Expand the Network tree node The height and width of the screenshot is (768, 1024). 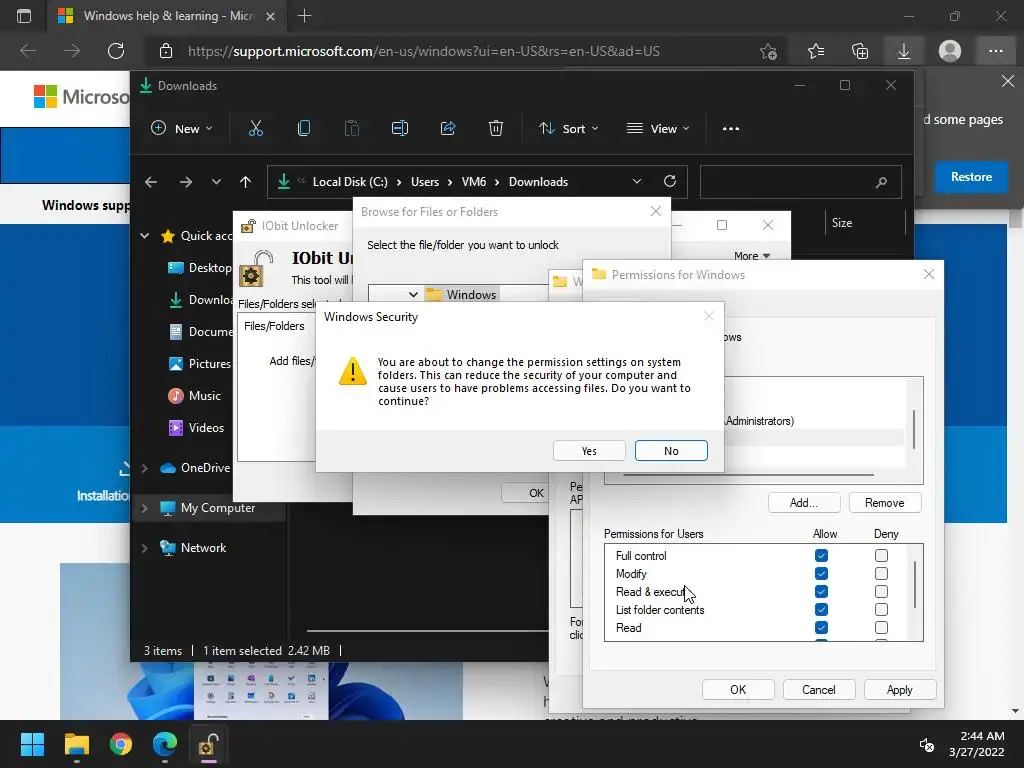click(144, 548)
